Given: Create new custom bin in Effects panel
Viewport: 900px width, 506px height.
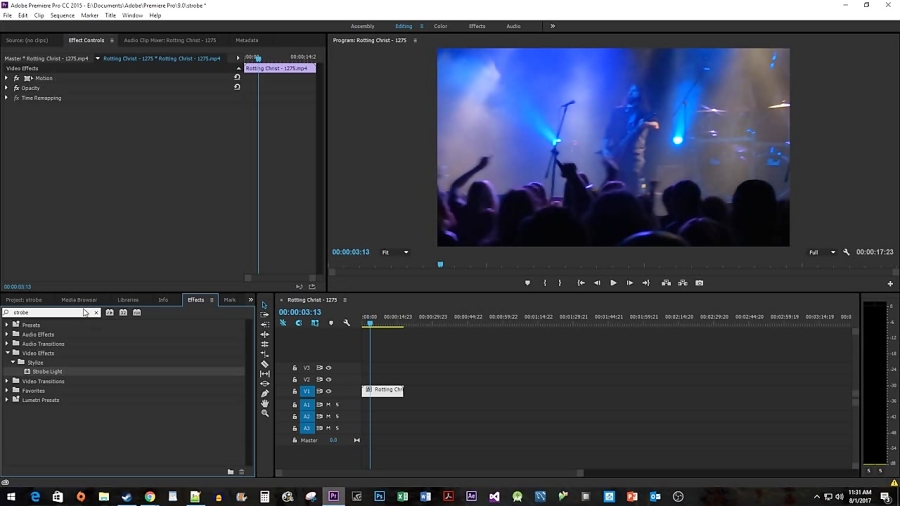Looking at the screenshot, I should click(x=231, y=472).
